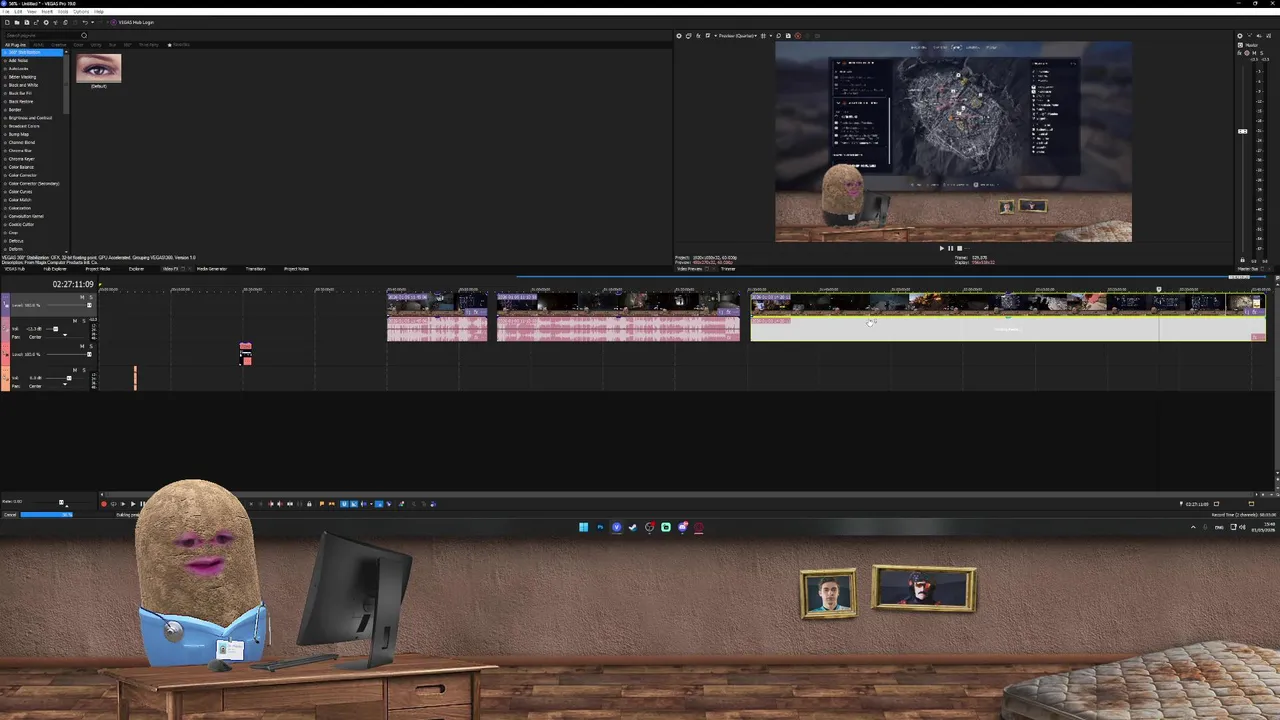Click the Open project folder icon
The width and height of the screenshot is (1280, 720).
[17, 22]
